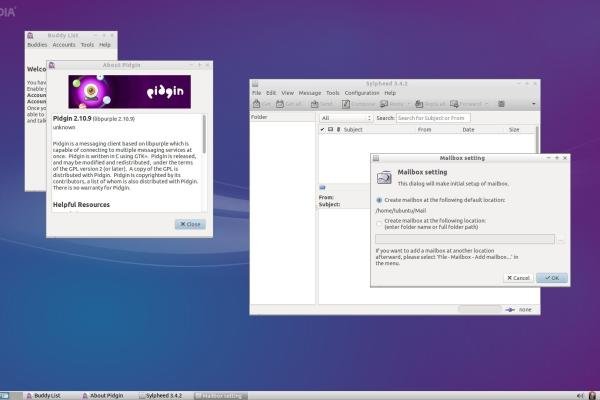The image size is (600, 400).
Task: Click the Forward icon in Sylpheed toolbar
Action: (454, 104)
